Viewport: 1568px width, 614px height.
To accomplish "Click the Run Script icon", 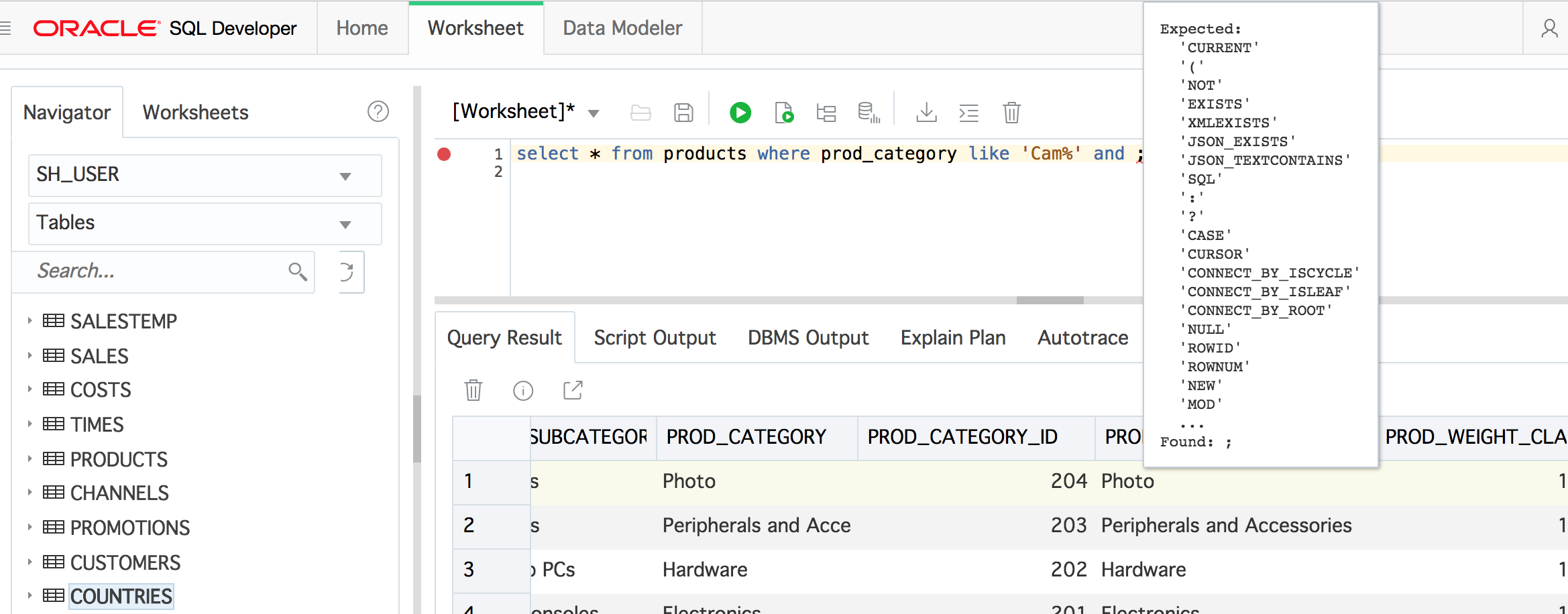I will click(x=783, y=113).
